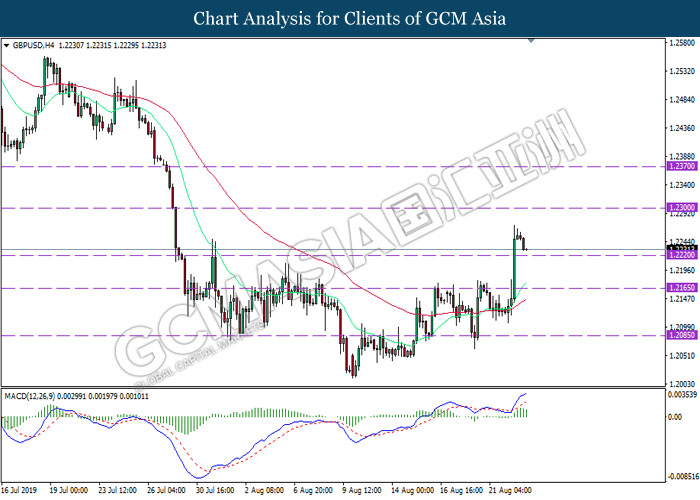Click the '16 Jul 2019' date label

click(19, 490)
